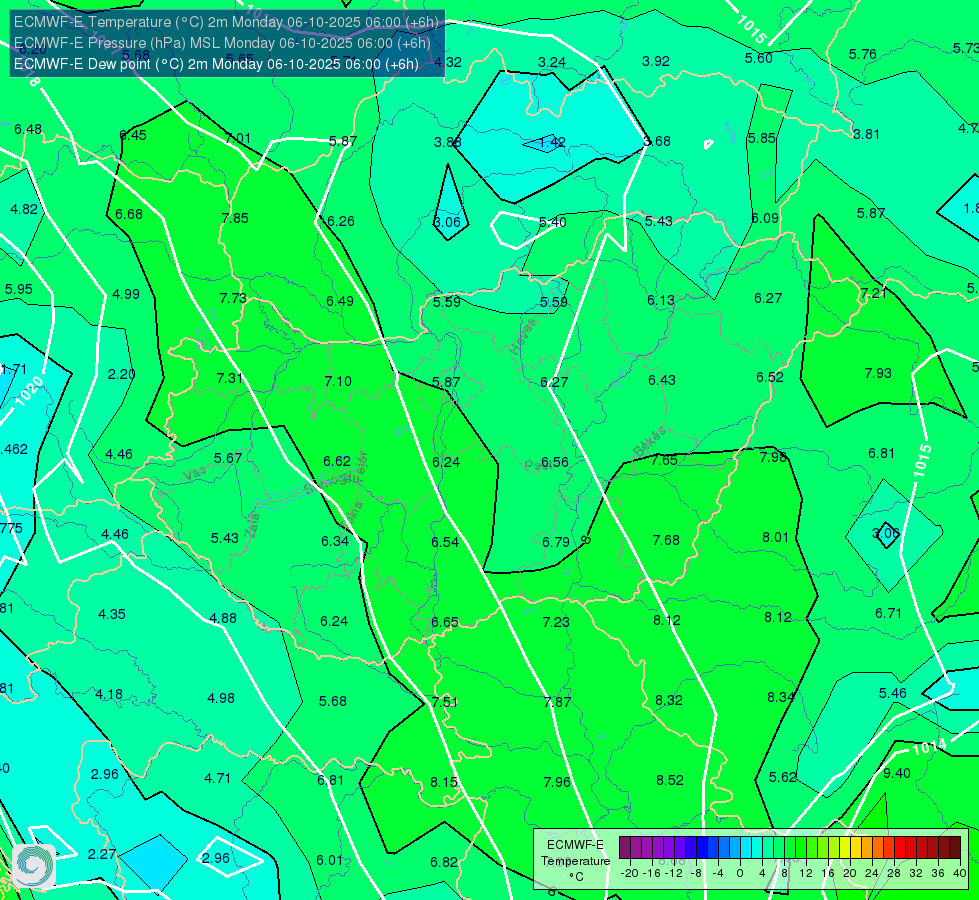The width and height of the screenshot is (979, 900).
Task: Click the 2.27 temperature value
Action: point(101,854)
